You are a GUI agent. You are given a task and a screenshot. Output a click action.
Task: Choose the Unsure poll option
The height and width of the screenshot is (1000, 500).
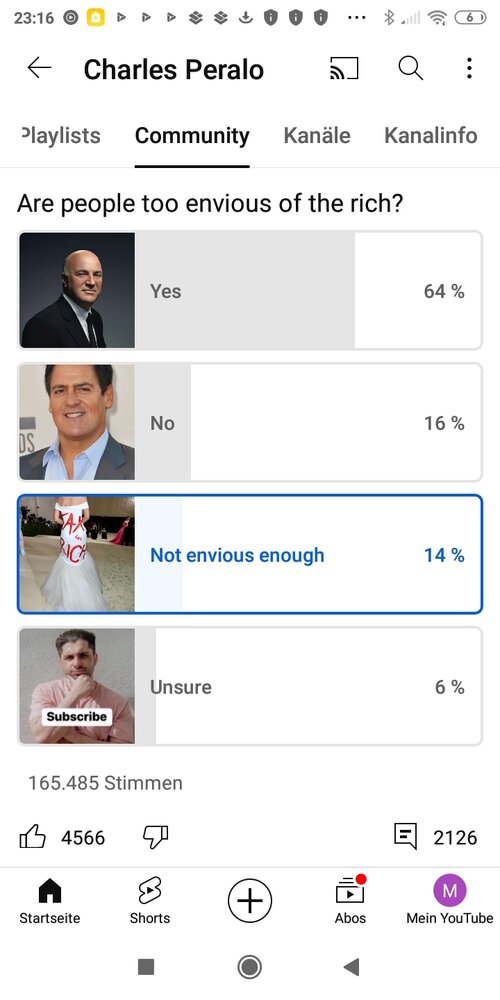pos(250,686)
